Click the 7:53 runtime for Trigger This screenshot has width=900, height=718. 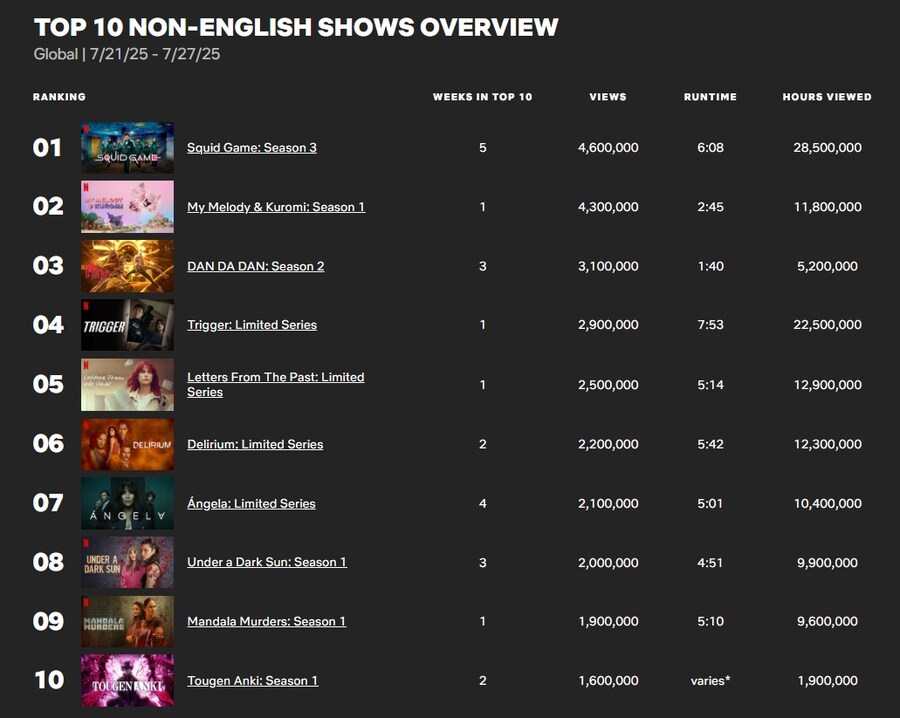pyautogui.click(x=711, y=325)
